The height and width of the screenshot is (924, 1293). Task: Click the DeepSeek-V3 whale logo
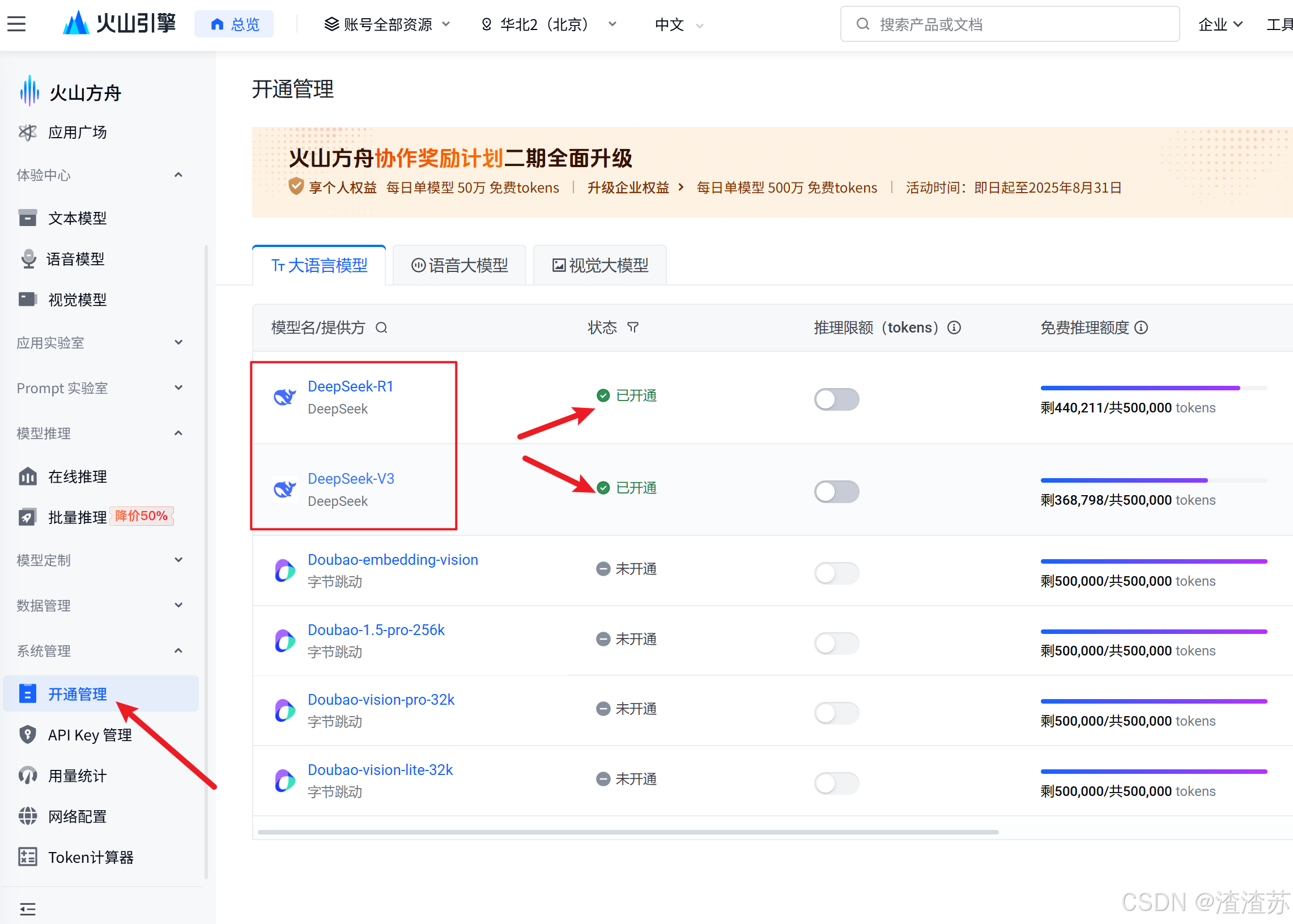point(284,489)
